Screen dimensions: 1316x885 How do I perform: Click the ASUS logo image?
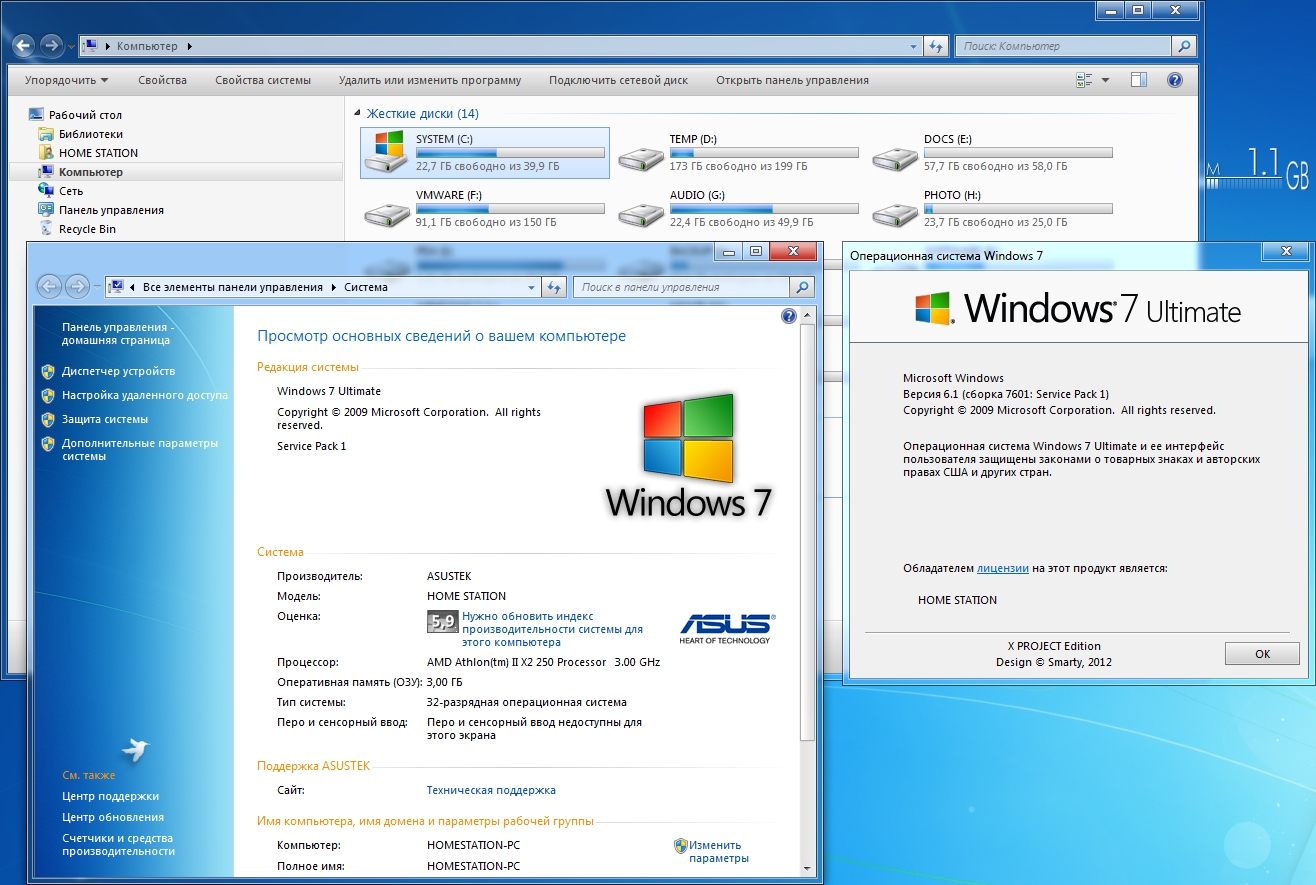[x=727, y=628]
